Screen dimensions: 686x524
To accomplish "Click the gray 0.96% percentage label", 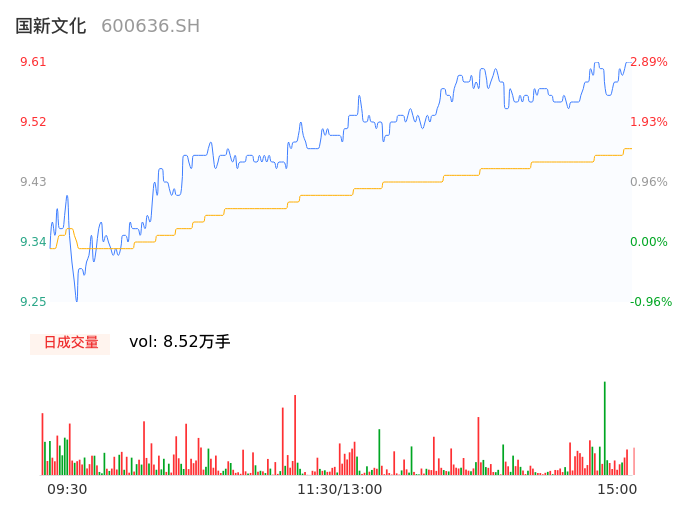I will [649, 182].
